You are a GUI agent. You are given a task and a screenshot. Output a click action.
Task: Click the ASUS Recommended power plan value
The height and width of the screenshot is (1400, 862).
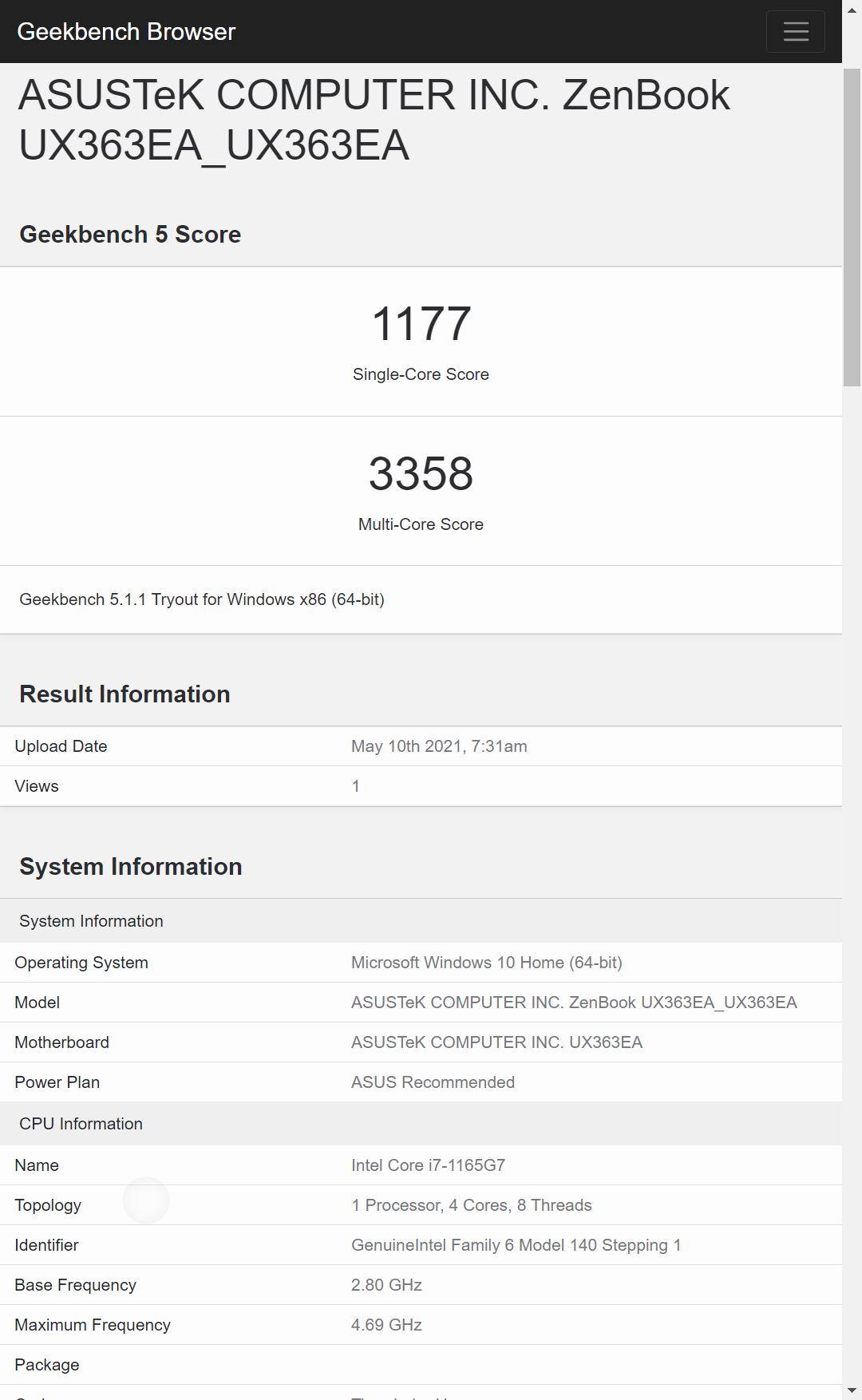tap(433, 1082)
